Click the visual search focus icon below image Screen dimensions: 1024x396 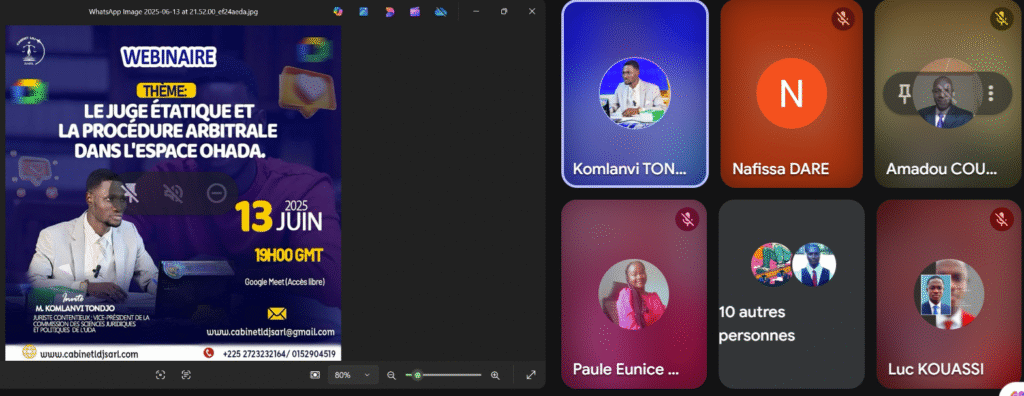coord(161,375)
